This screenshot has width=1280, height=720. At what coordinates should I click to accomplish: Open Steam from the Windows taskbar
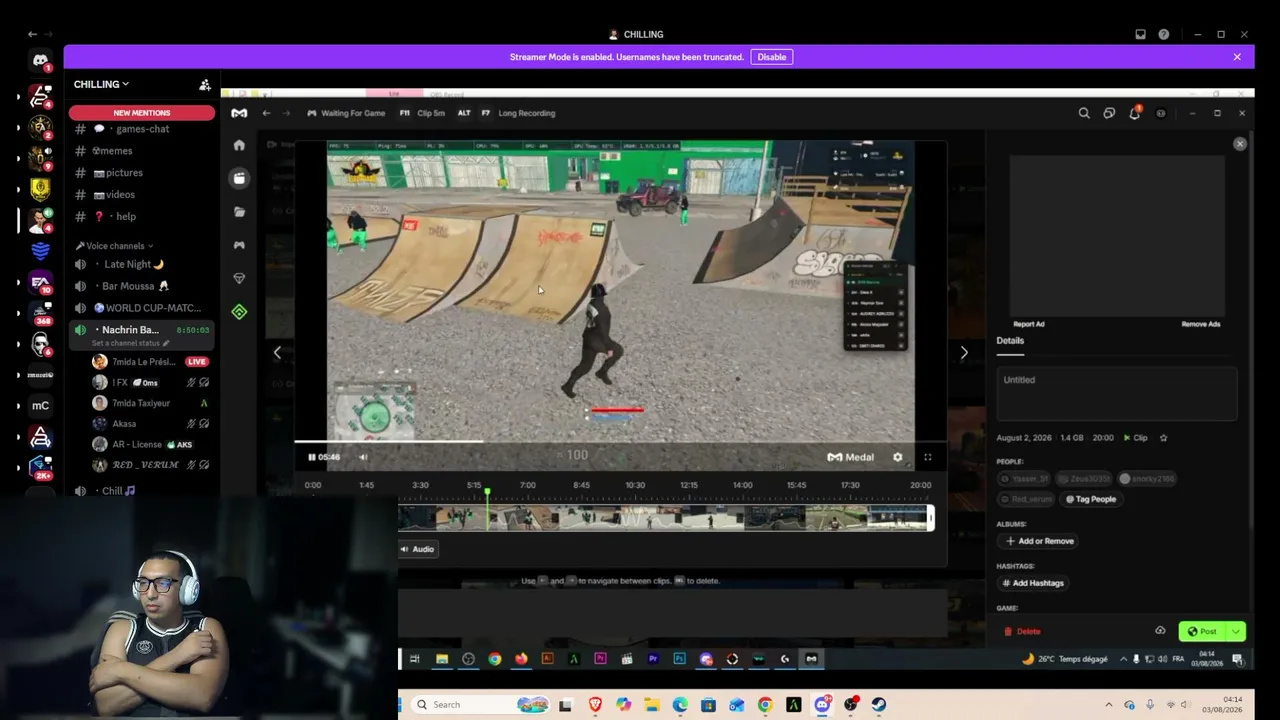pos(879,705)
